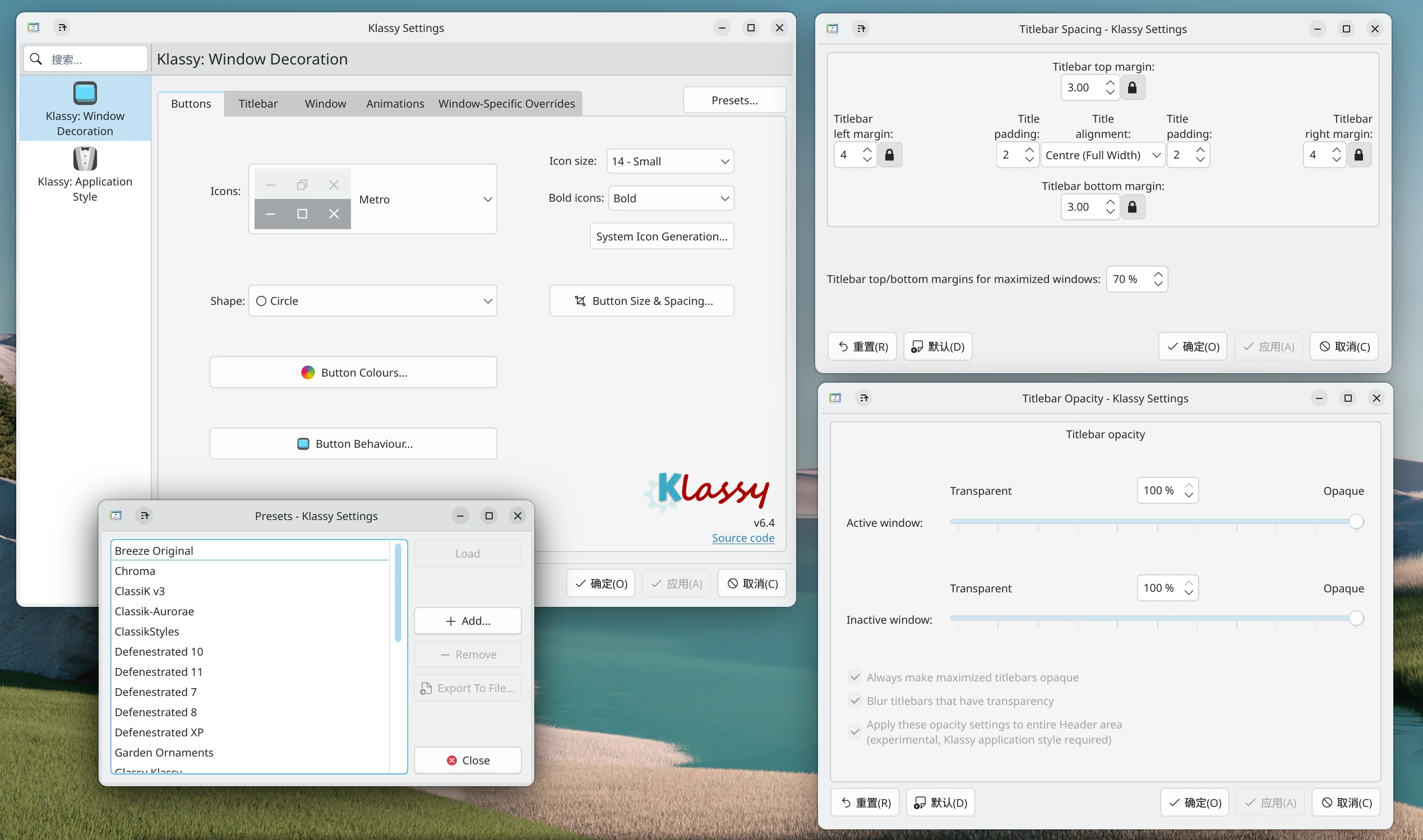Switch to the Titlebar tab

click(258, 104)
